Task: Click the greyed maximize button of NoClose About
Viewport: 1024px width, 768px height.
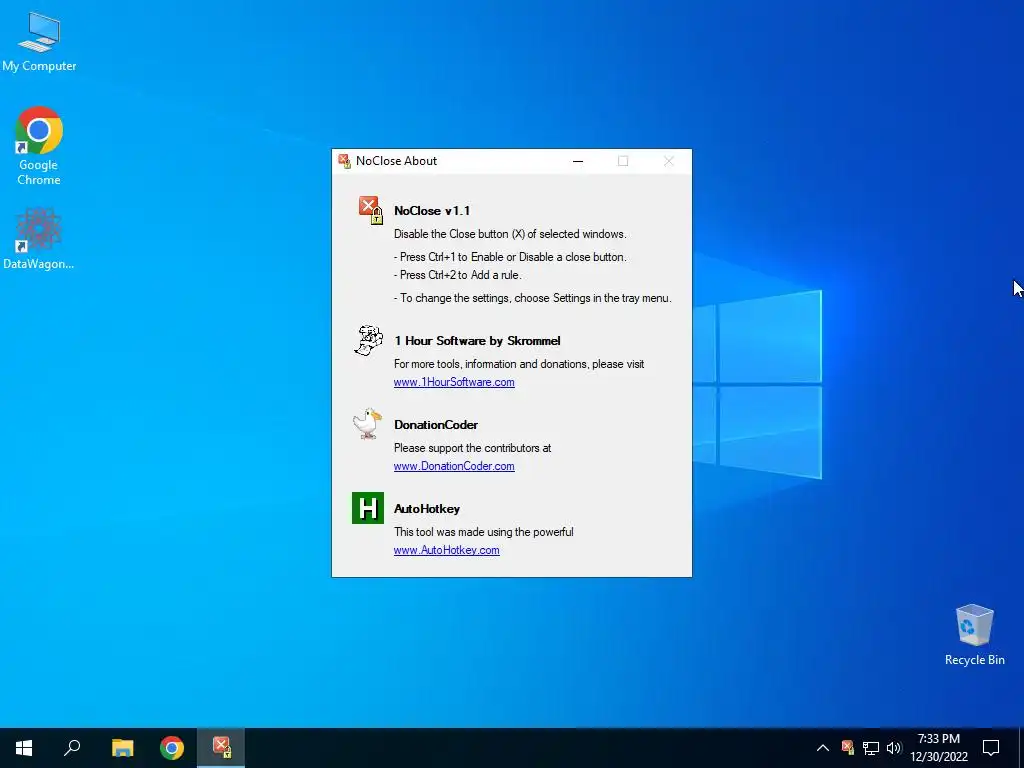Action: (x=623, y=161)
